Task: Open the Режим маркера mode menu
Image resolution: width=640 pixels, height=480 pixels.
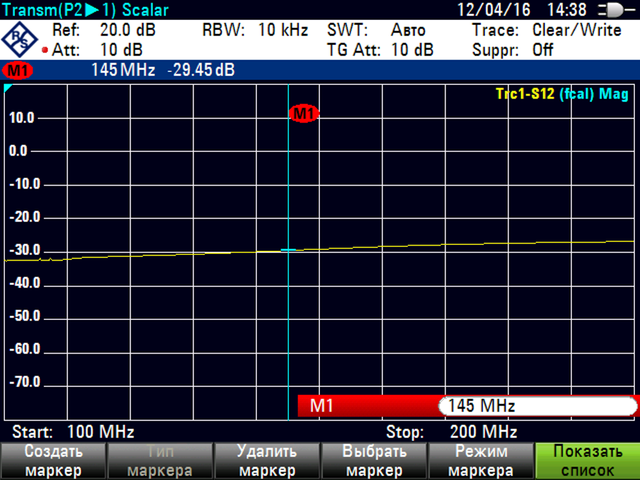Action: tap(480, 460)
